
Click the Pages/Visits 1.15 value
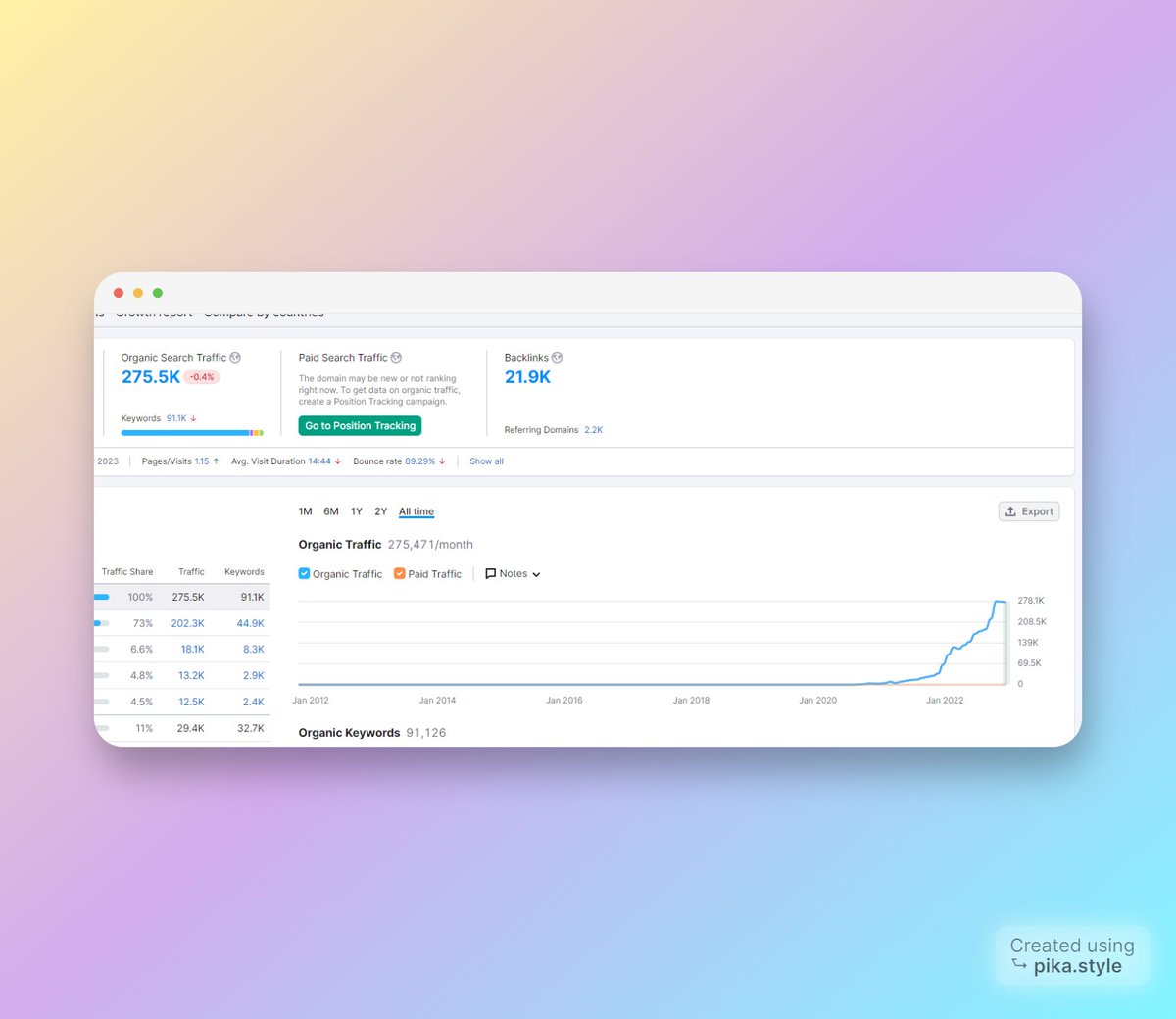(x=202, y=461)
